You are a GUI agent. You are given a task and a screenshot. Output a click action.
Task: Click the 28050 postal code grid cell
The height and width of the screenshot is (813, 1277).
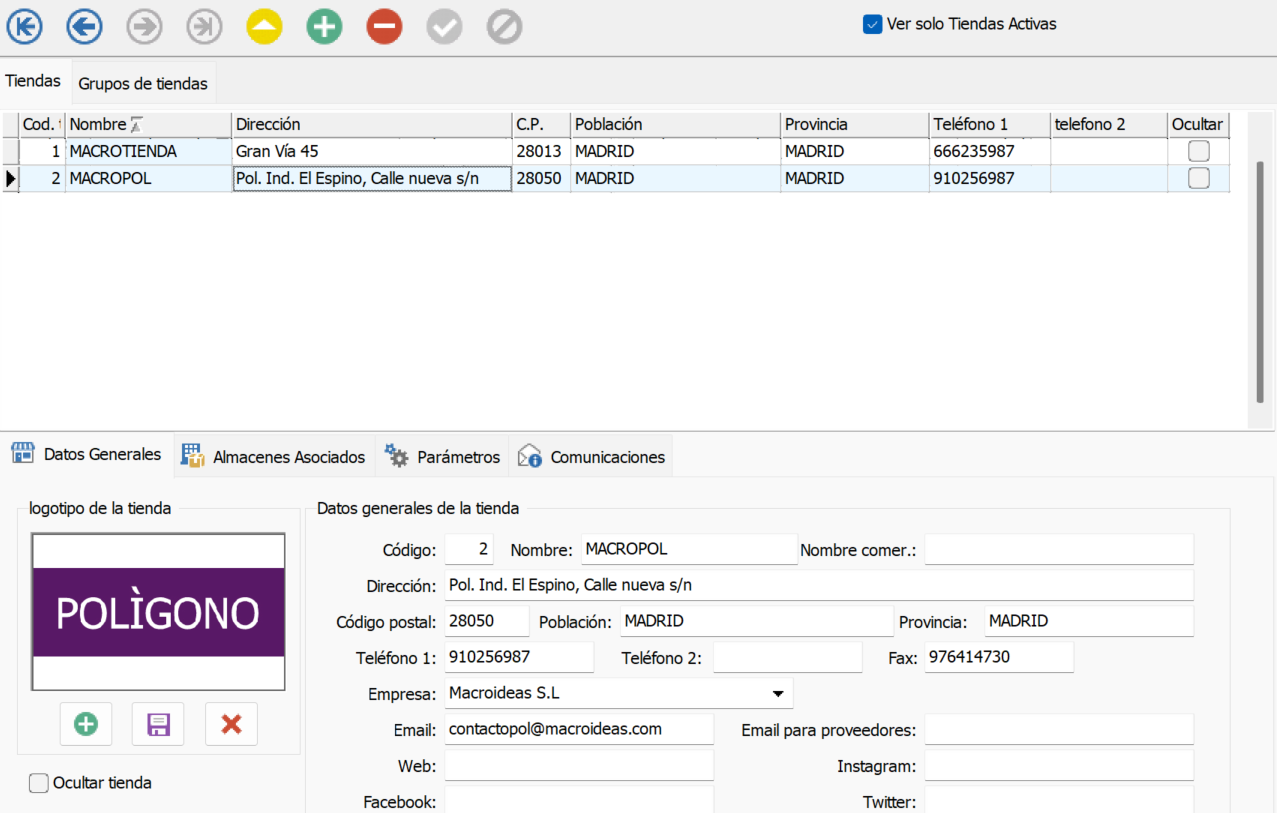click(541, 179)
